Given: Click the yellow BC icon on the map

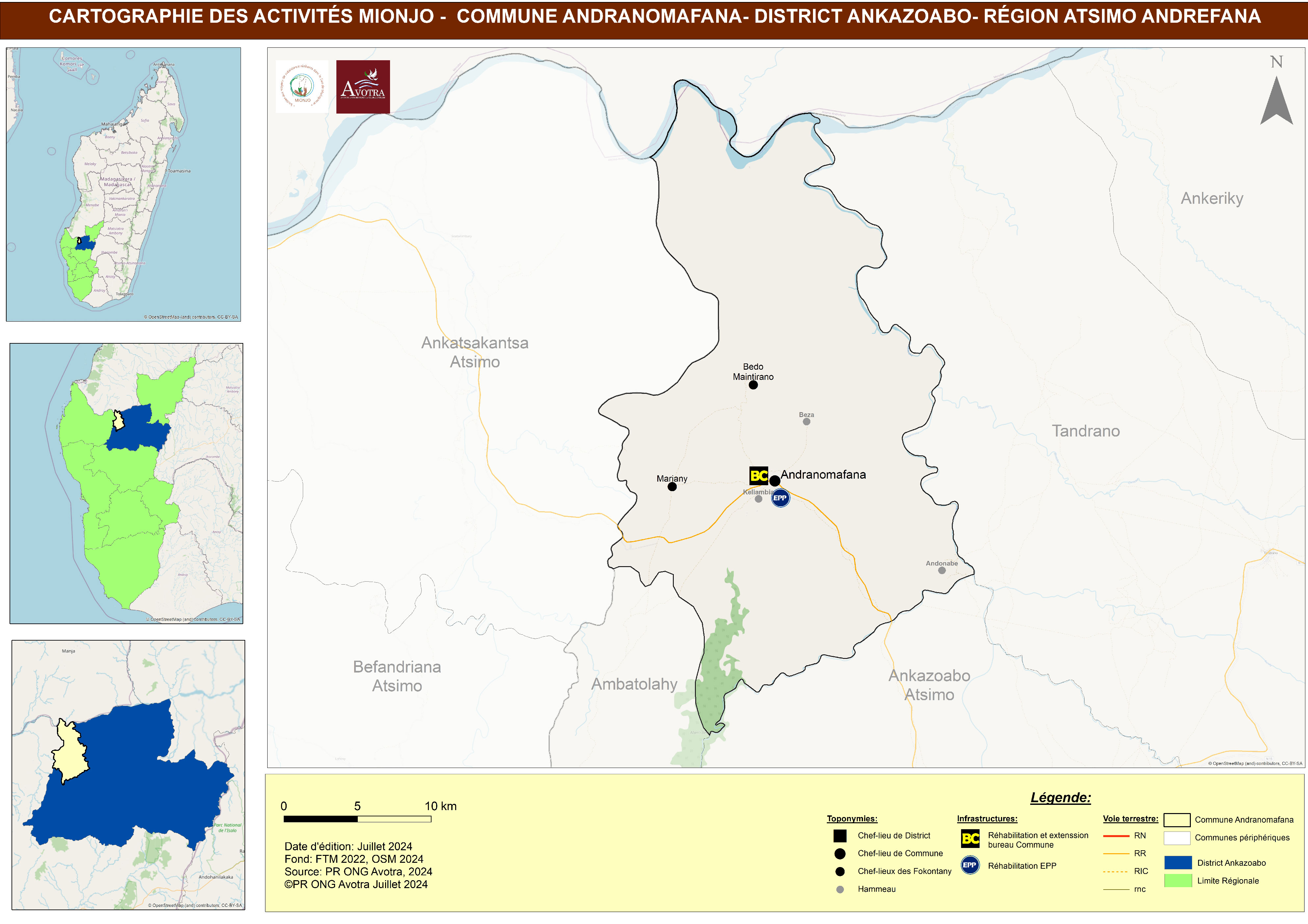Looking at the screenshot, I should pyautogui.click(x=758, y=476).
